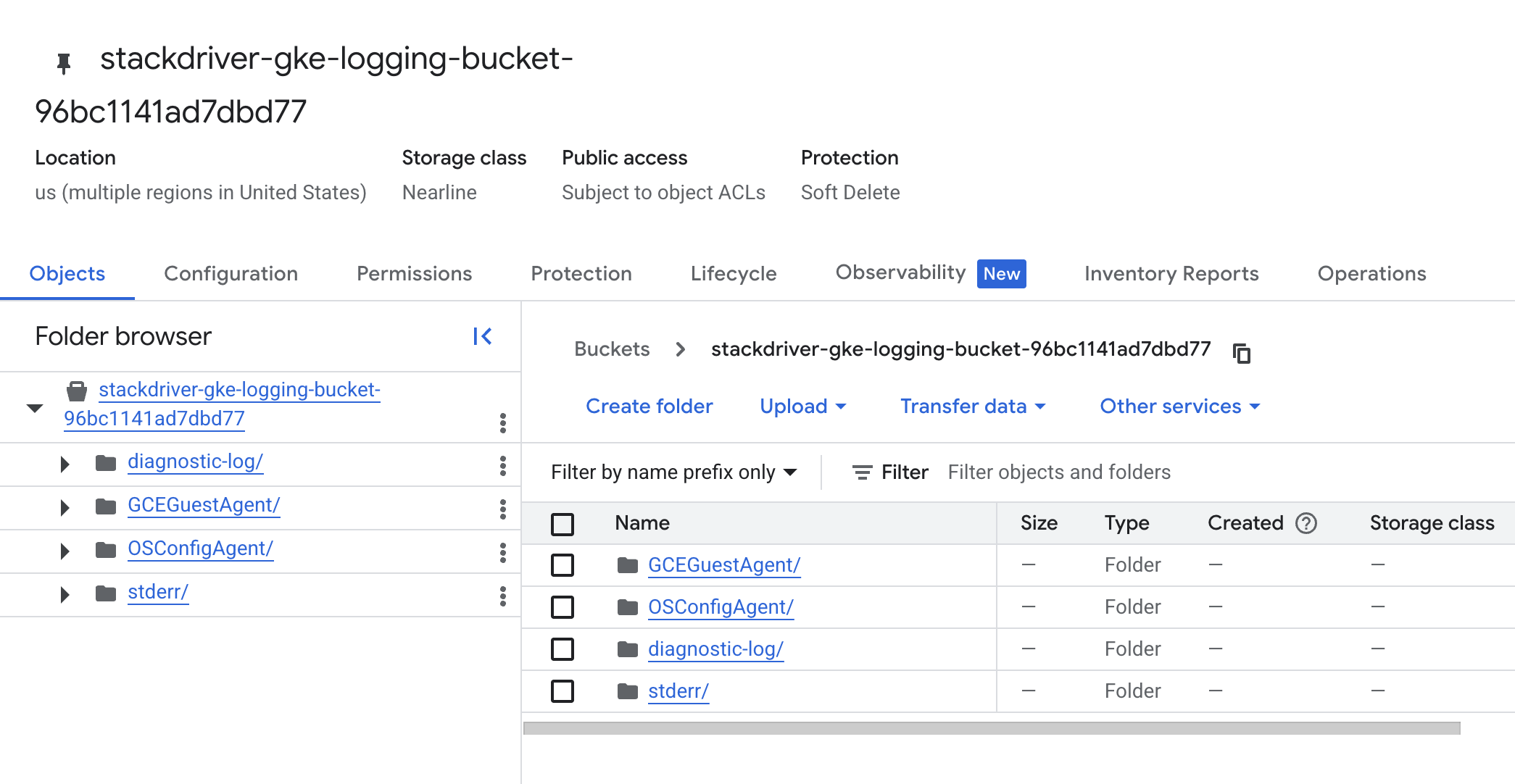Click folder icon of OSConfigAgent/ table row
This screenshot has height=784, width=1515.
(x=628, y=607)
